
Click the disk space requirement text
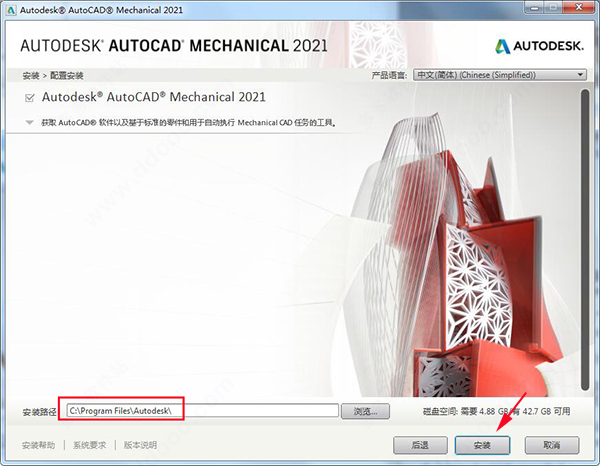coord(496,411)
